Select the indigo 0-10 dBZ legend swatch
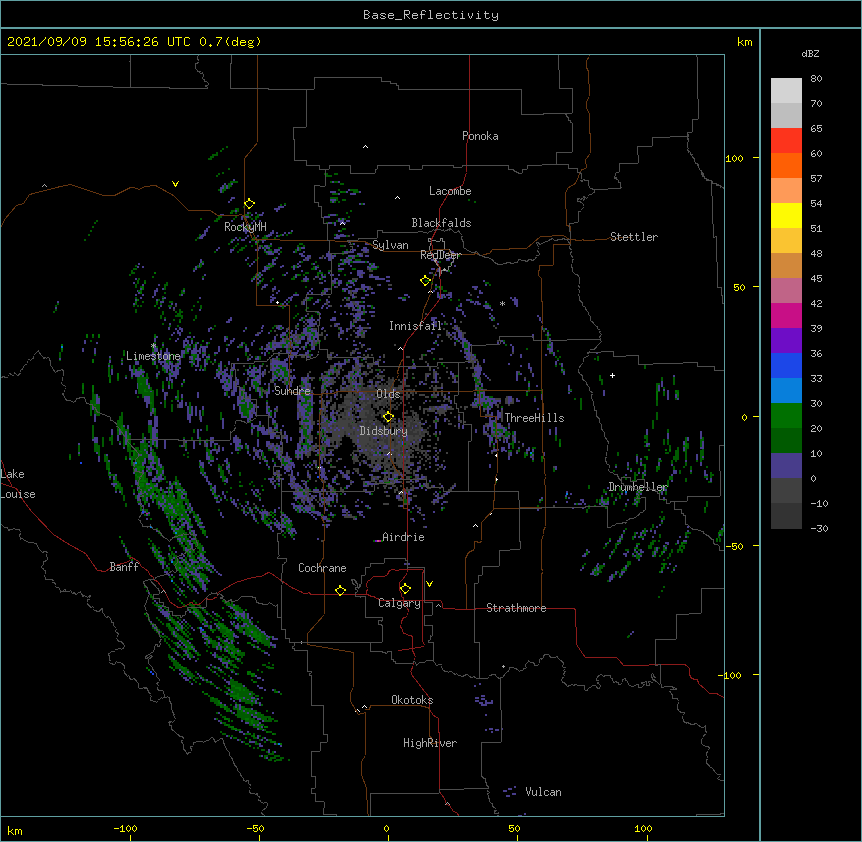The image size is (862, 842). 786,466
